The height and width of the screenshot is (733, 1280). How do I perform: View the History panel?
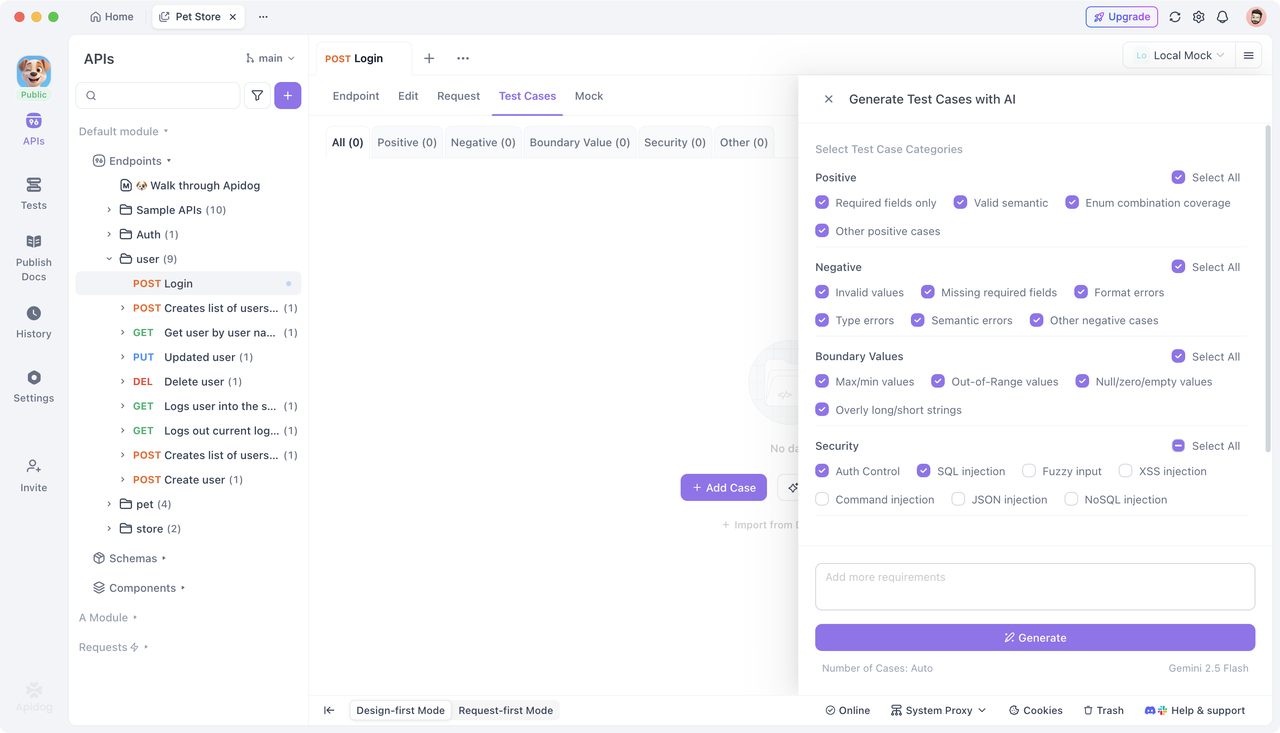pyautogui.click(x=33, y=324)
